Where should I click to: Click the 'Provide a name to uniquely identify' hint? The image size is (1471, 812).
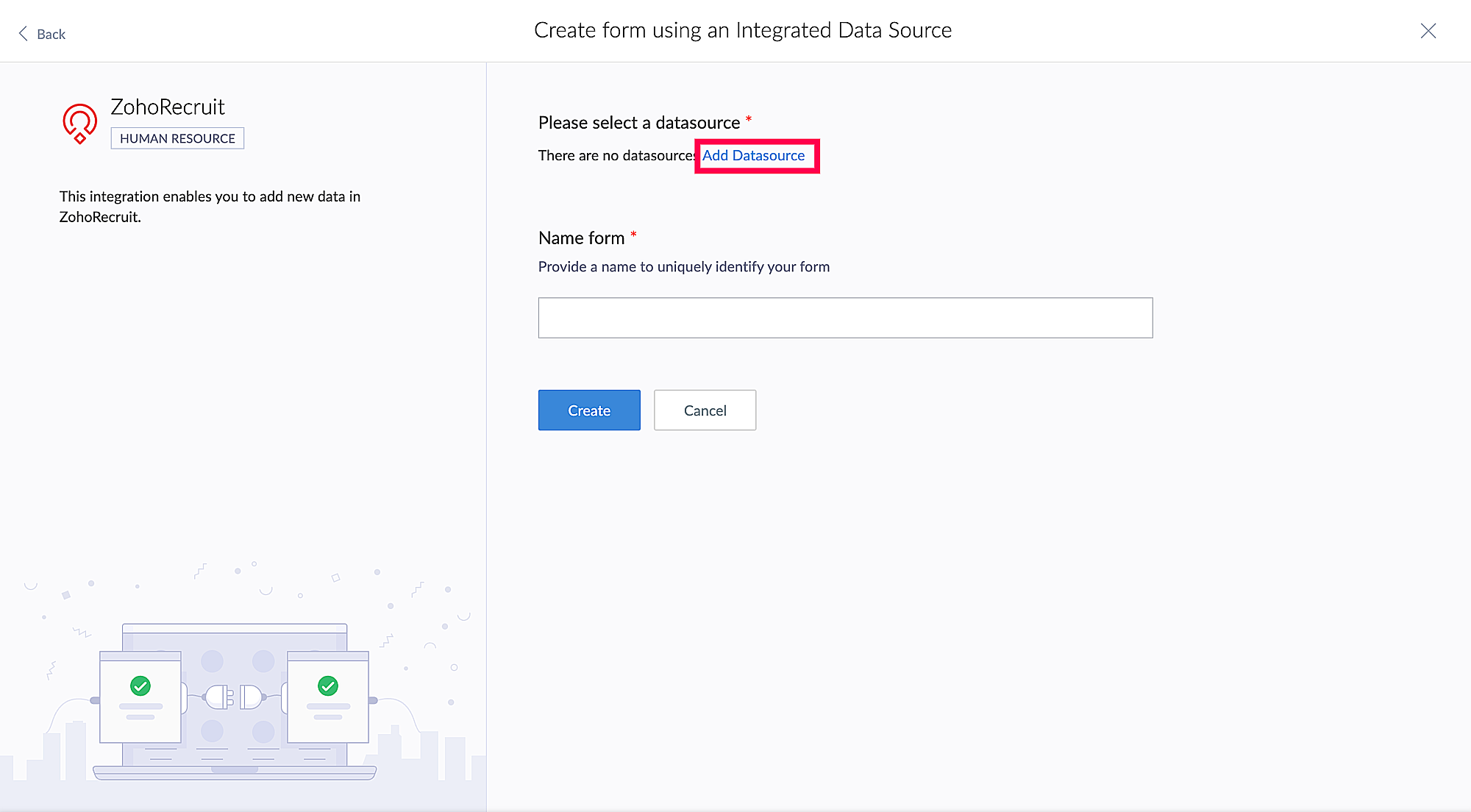(x=683, y=267)
